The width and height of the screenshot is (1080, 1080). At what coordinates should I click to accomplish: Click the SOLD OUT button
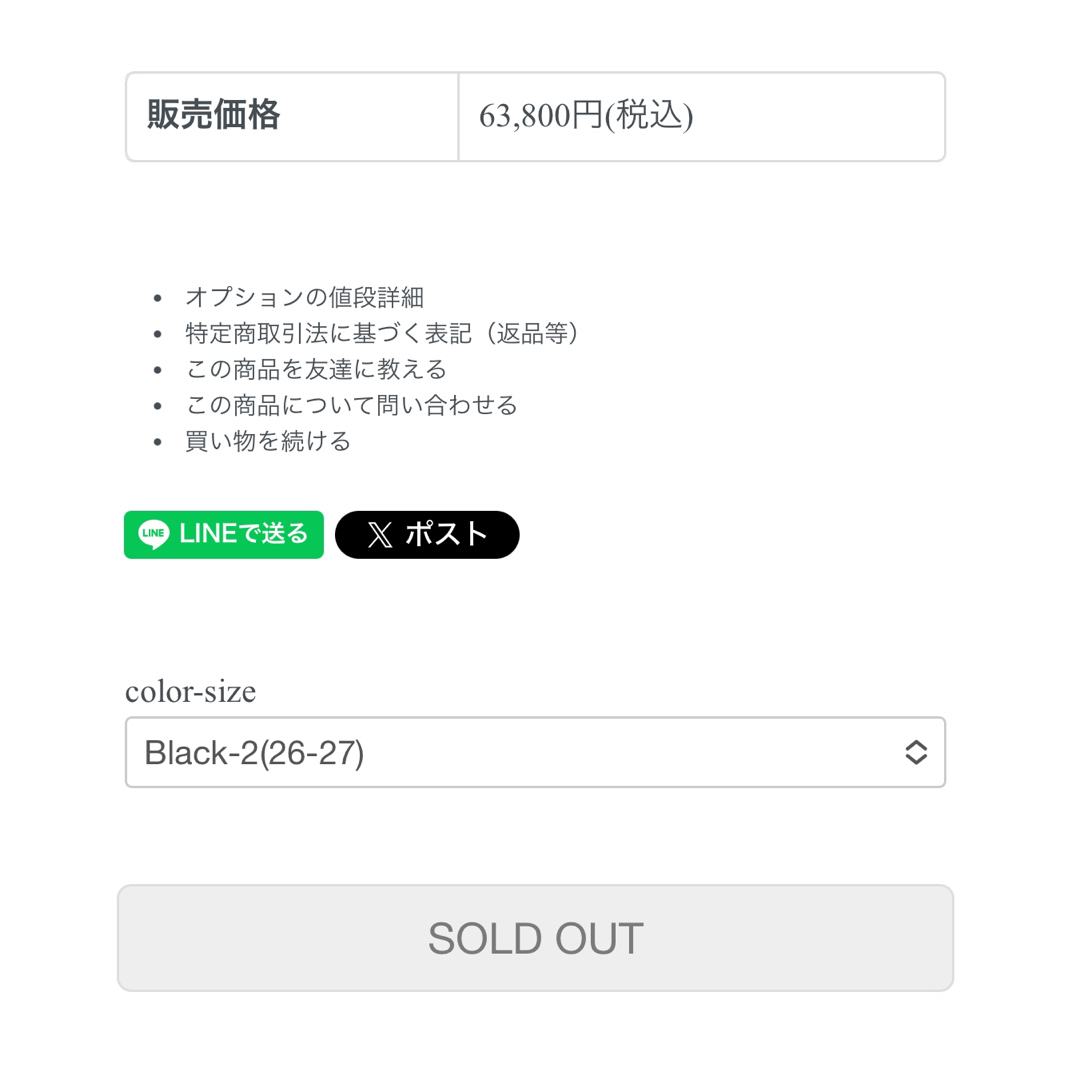tap(535, 938)
